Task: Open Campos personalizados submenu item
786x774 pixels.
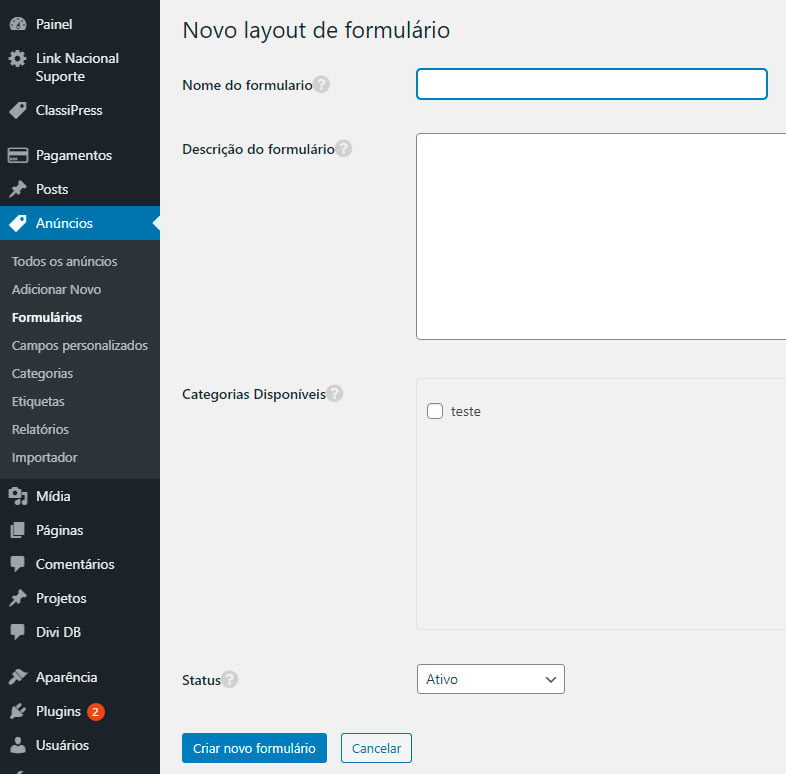Action: click(80, 345)
